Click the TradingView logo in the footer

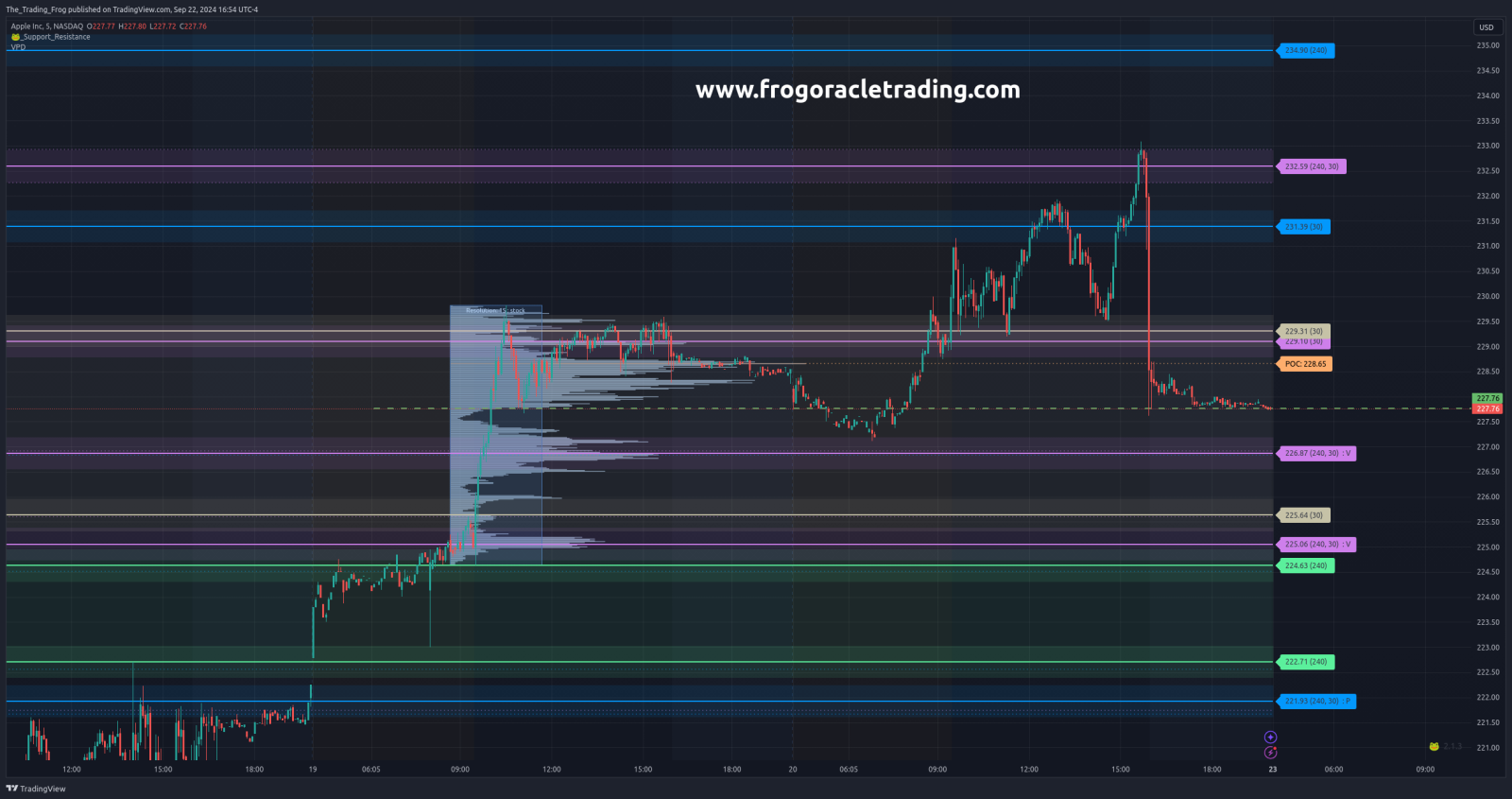[36, 789]
